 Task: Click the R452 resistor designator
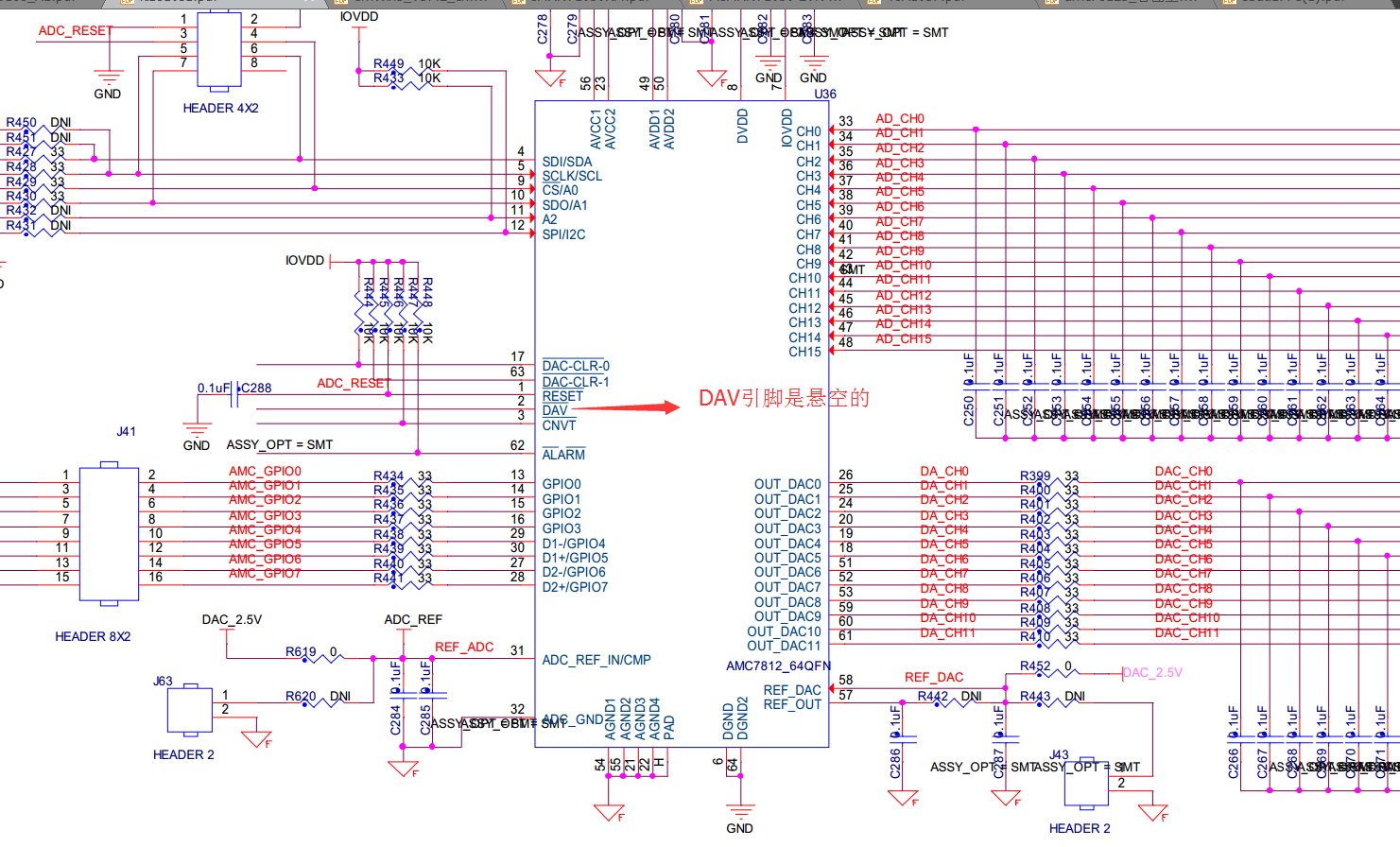pyautogui.click(x=1035, y=666)
